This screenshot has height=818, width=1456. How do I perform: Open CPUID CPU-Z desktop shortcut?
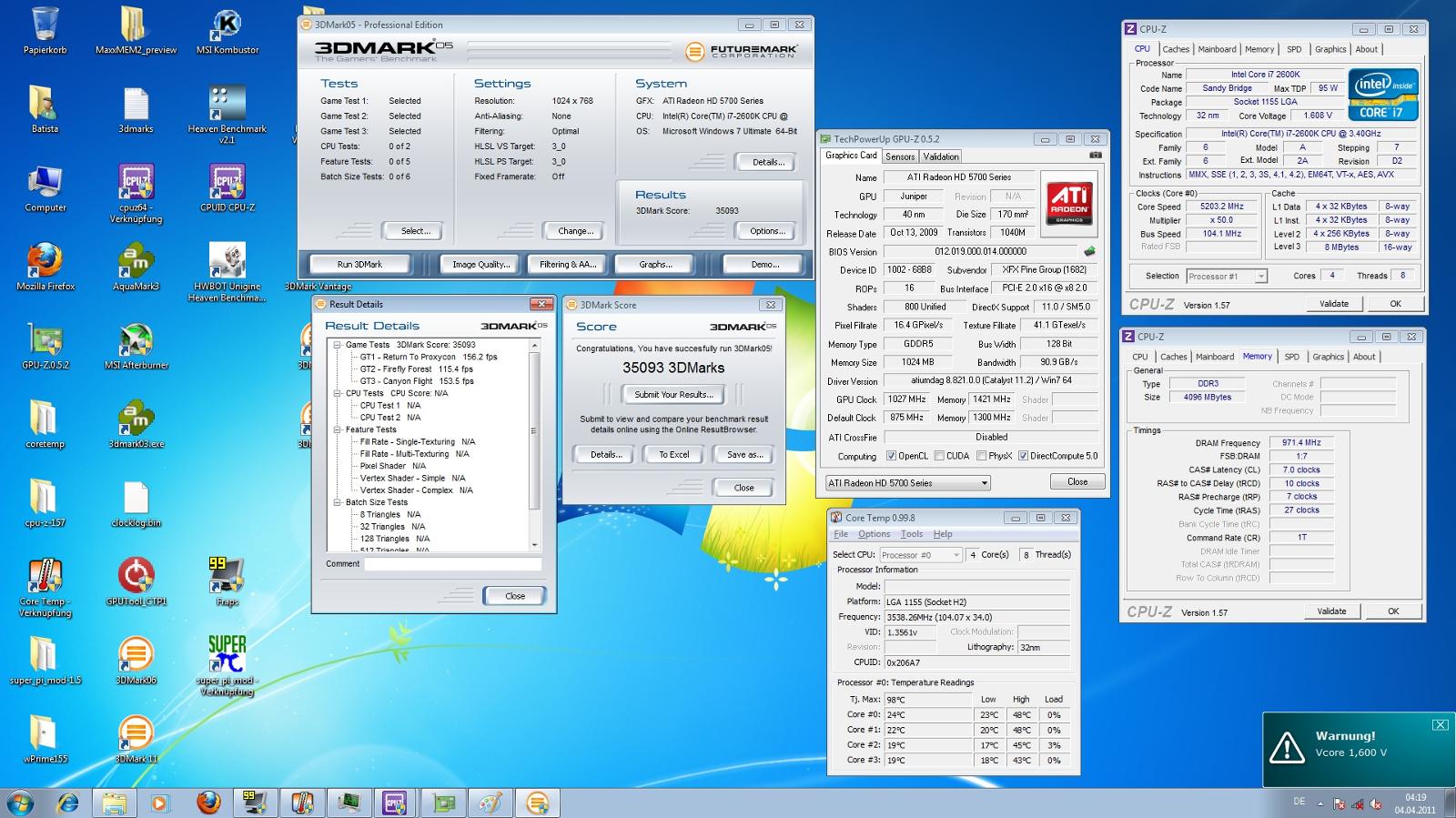[x=227, y=188]
